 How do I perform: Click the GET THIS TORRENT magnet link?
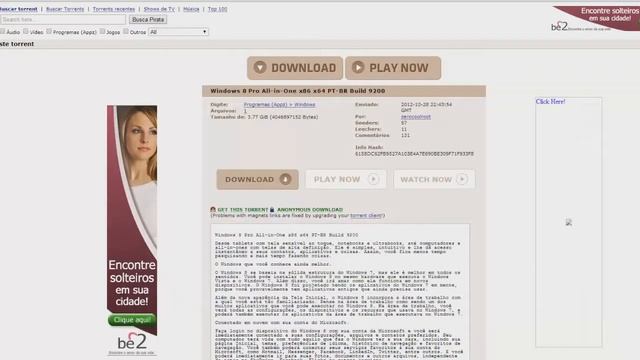(x=242, y=210)
